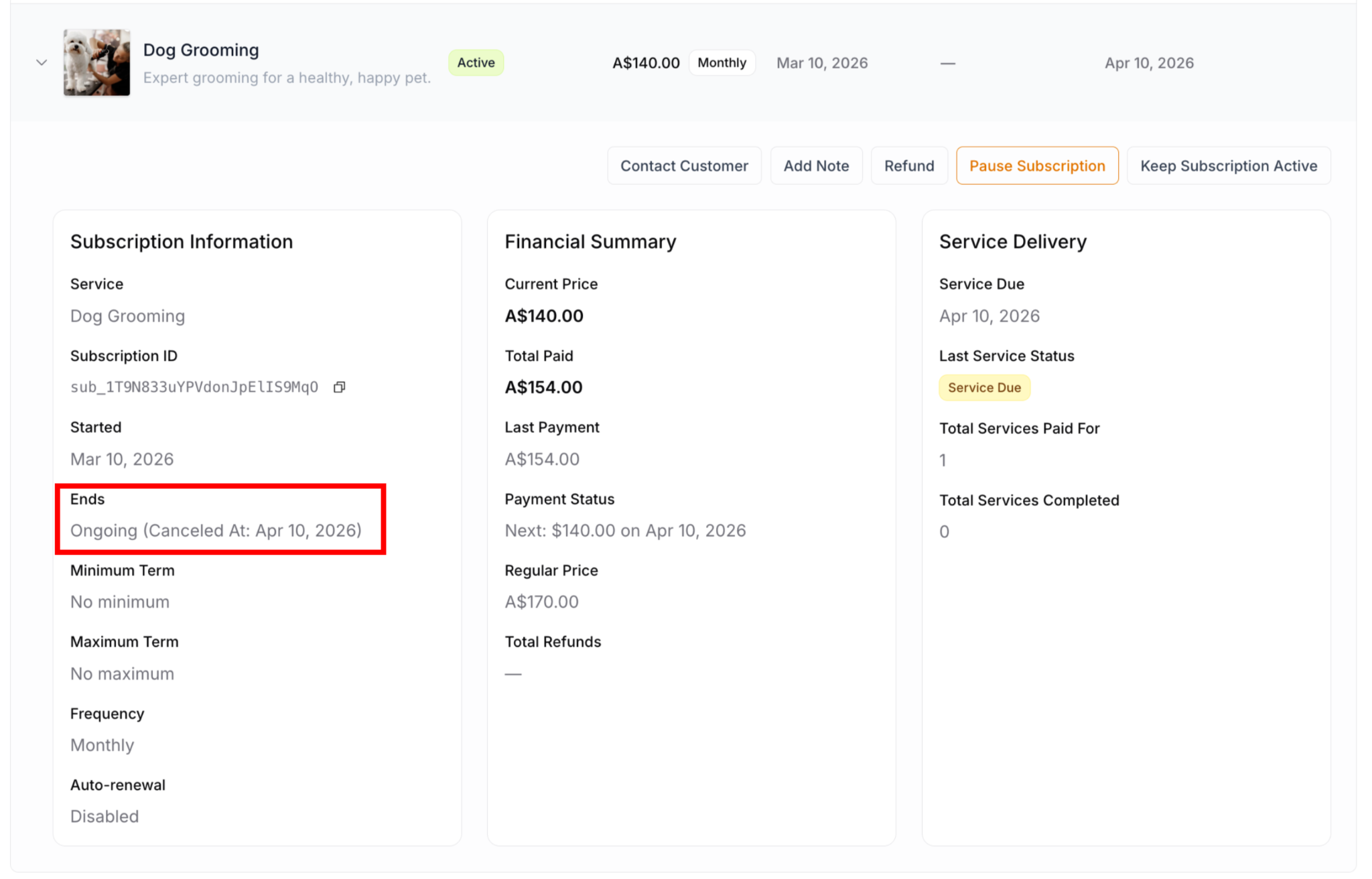Click the A$140.00 price in row header

pyautogui.click(x=645, y=63)
